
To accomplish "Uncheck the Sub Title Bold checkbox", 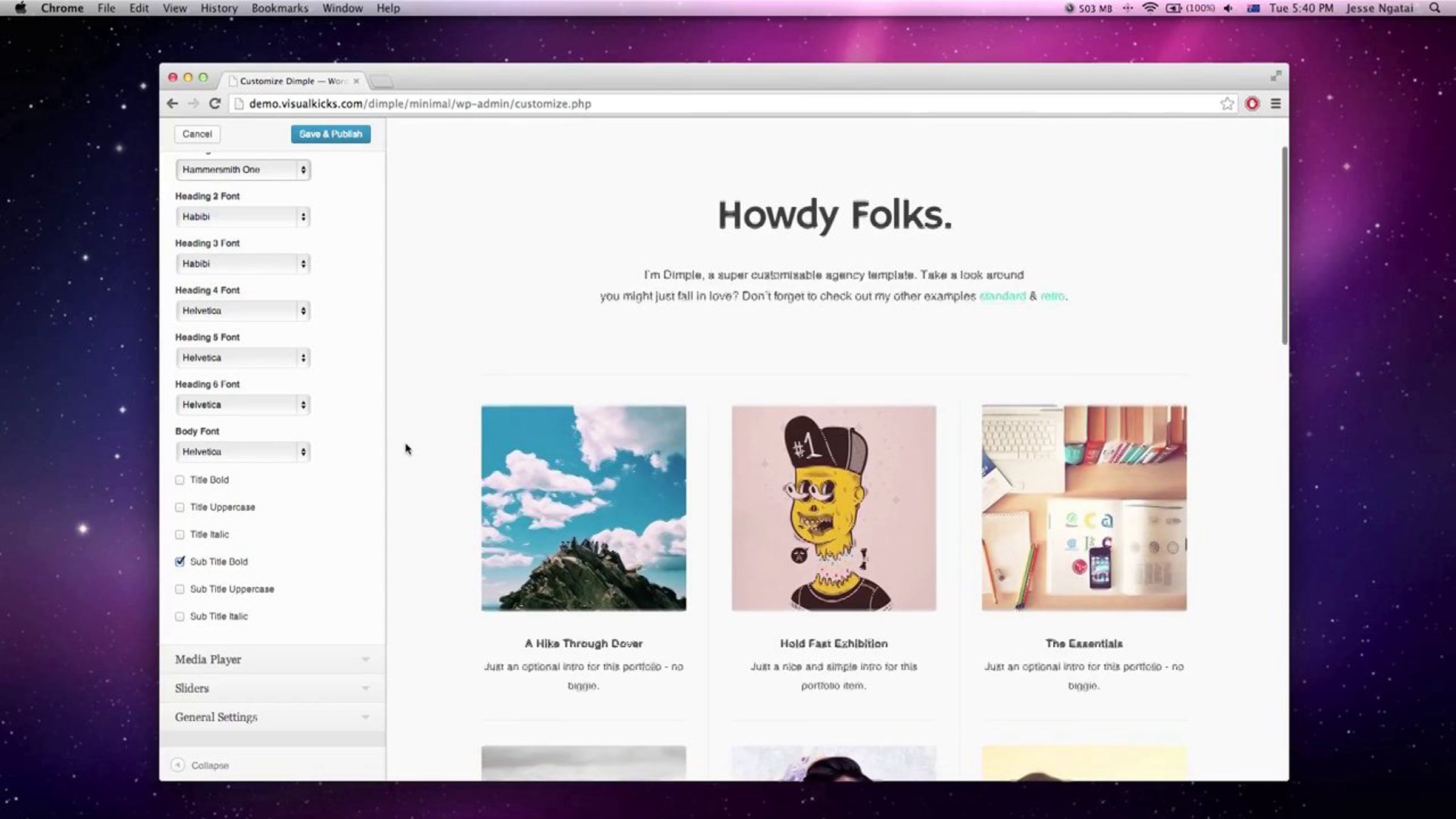I will (x=180, y=562).
